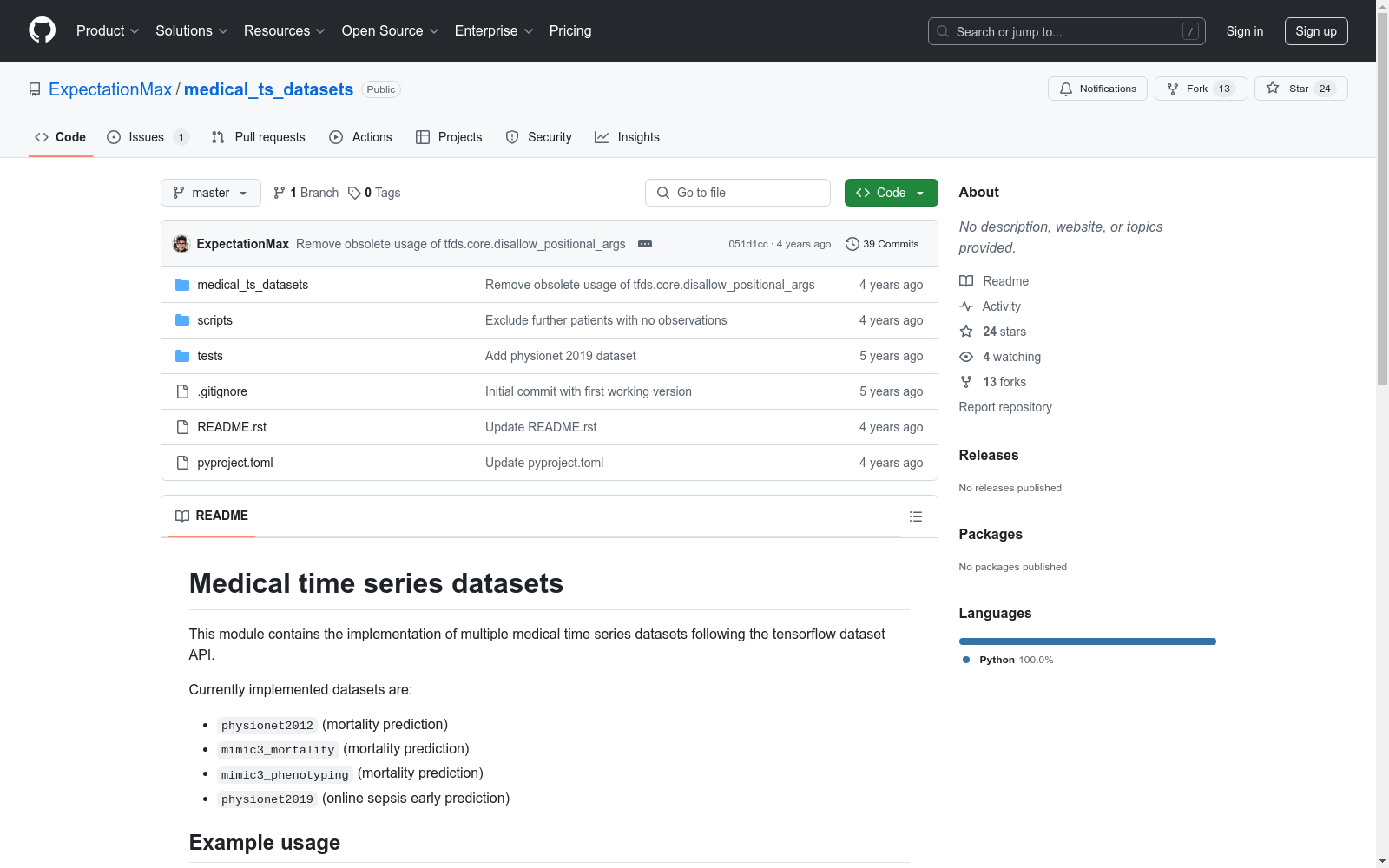Click the commit history clock icon
The width and height of the screenshot is (1389, 868).
(852, 244)
